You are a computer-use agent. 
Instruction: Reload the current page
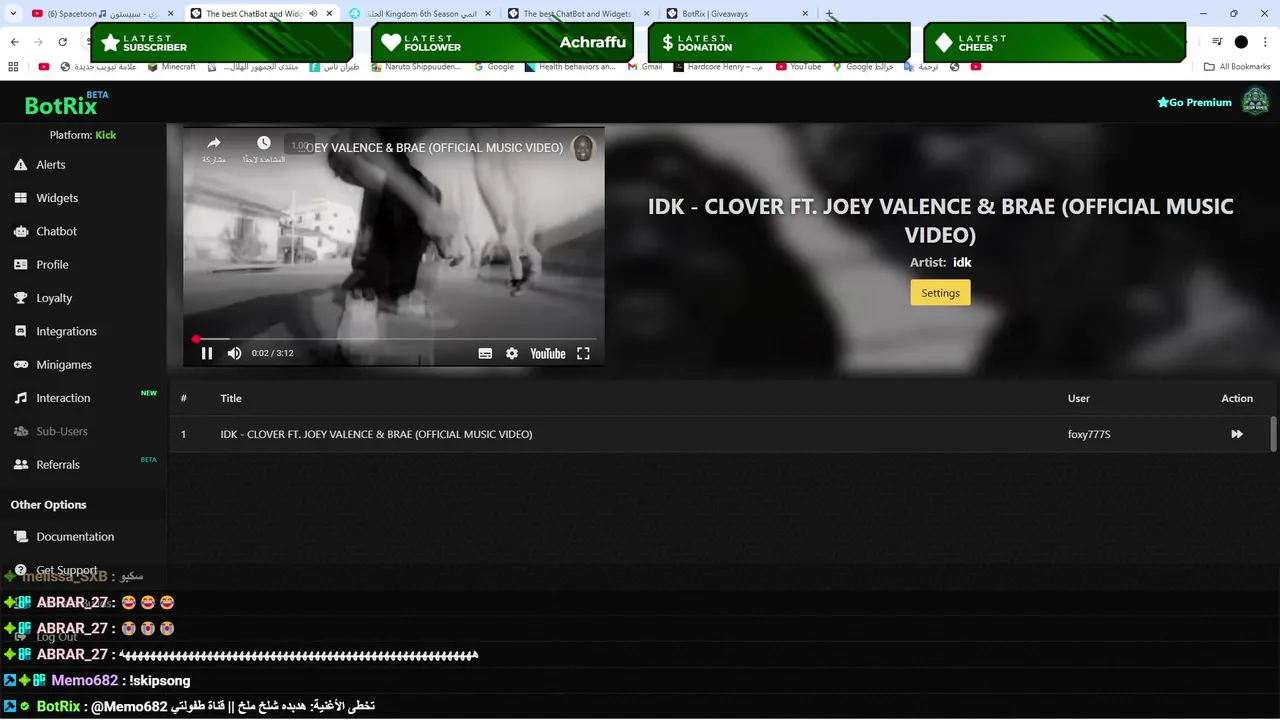62,42
